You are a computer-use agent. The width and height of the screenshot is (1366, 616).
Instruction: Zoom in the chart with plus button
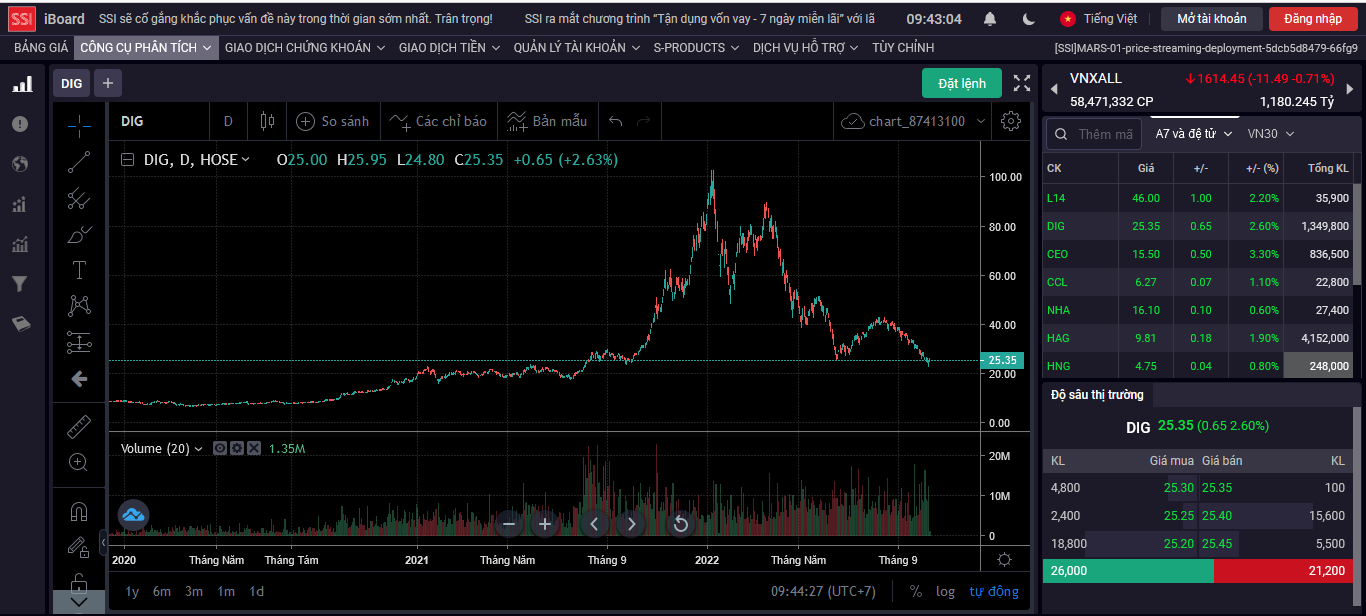click(545, 523)
